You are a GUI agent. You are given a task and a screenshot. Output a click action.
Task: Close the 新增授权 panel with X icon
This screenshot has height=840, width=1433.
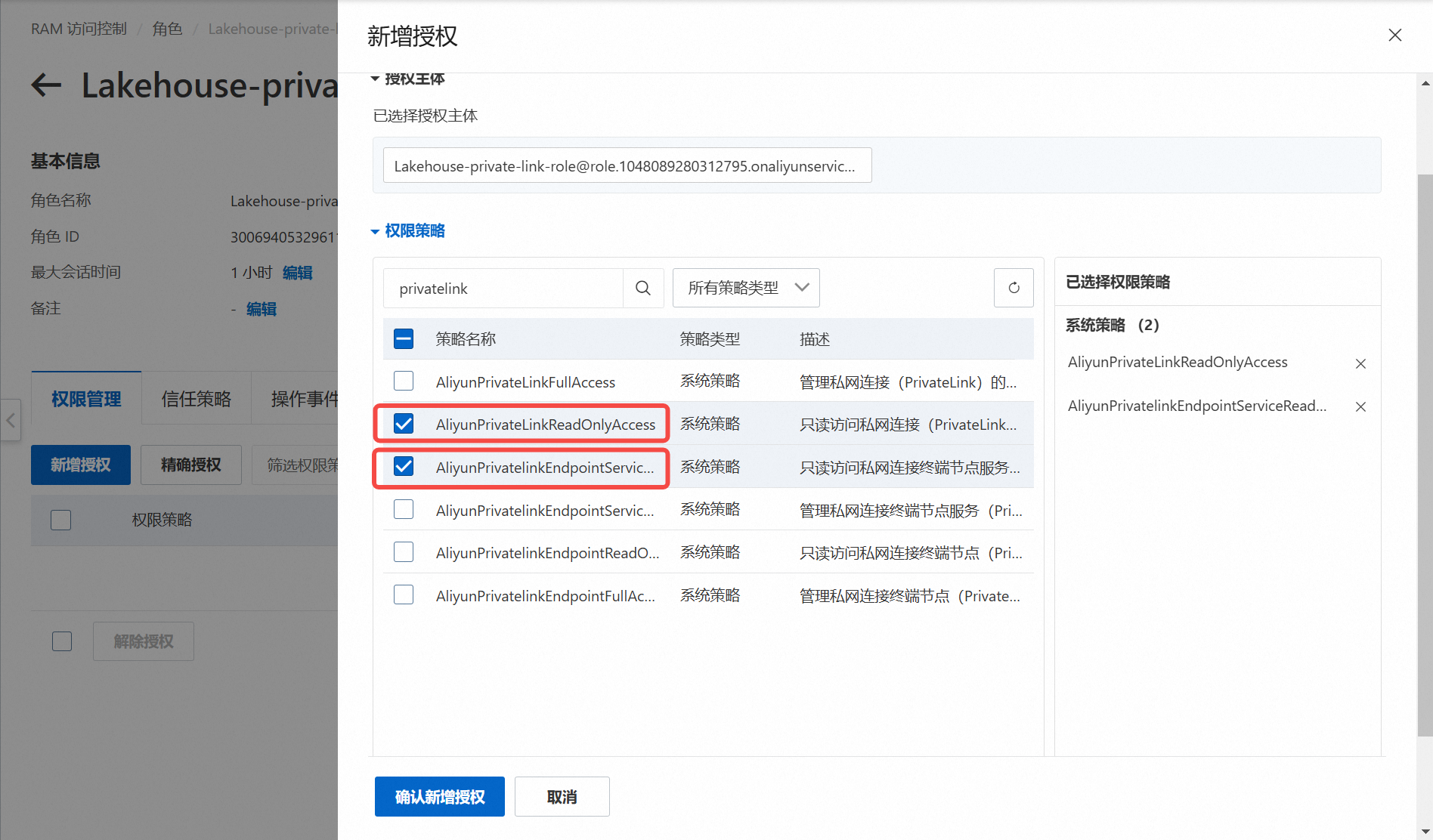pos(1394,36)
